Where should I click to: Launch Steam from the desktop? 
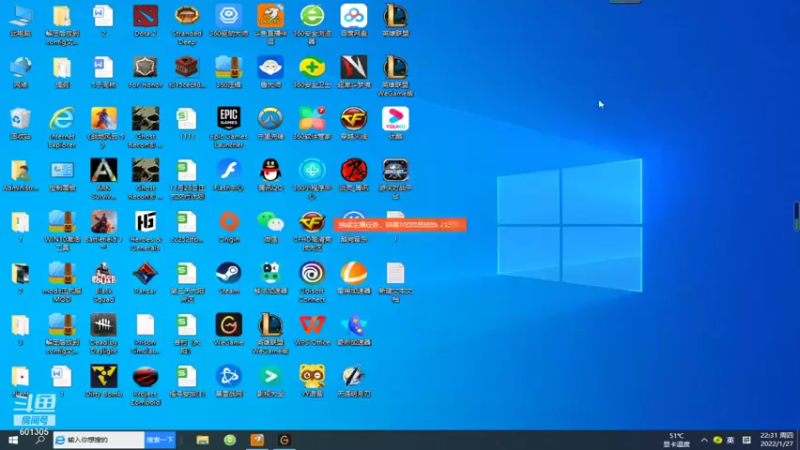pos(229,273)
